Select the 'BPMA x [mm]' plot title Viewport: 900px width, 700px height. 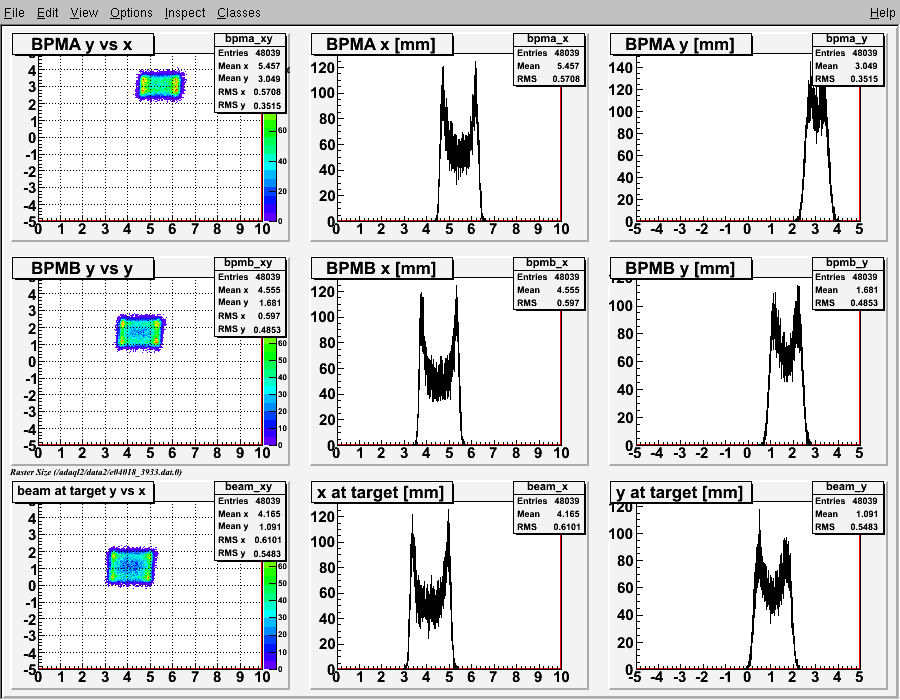tap(382, 44)
